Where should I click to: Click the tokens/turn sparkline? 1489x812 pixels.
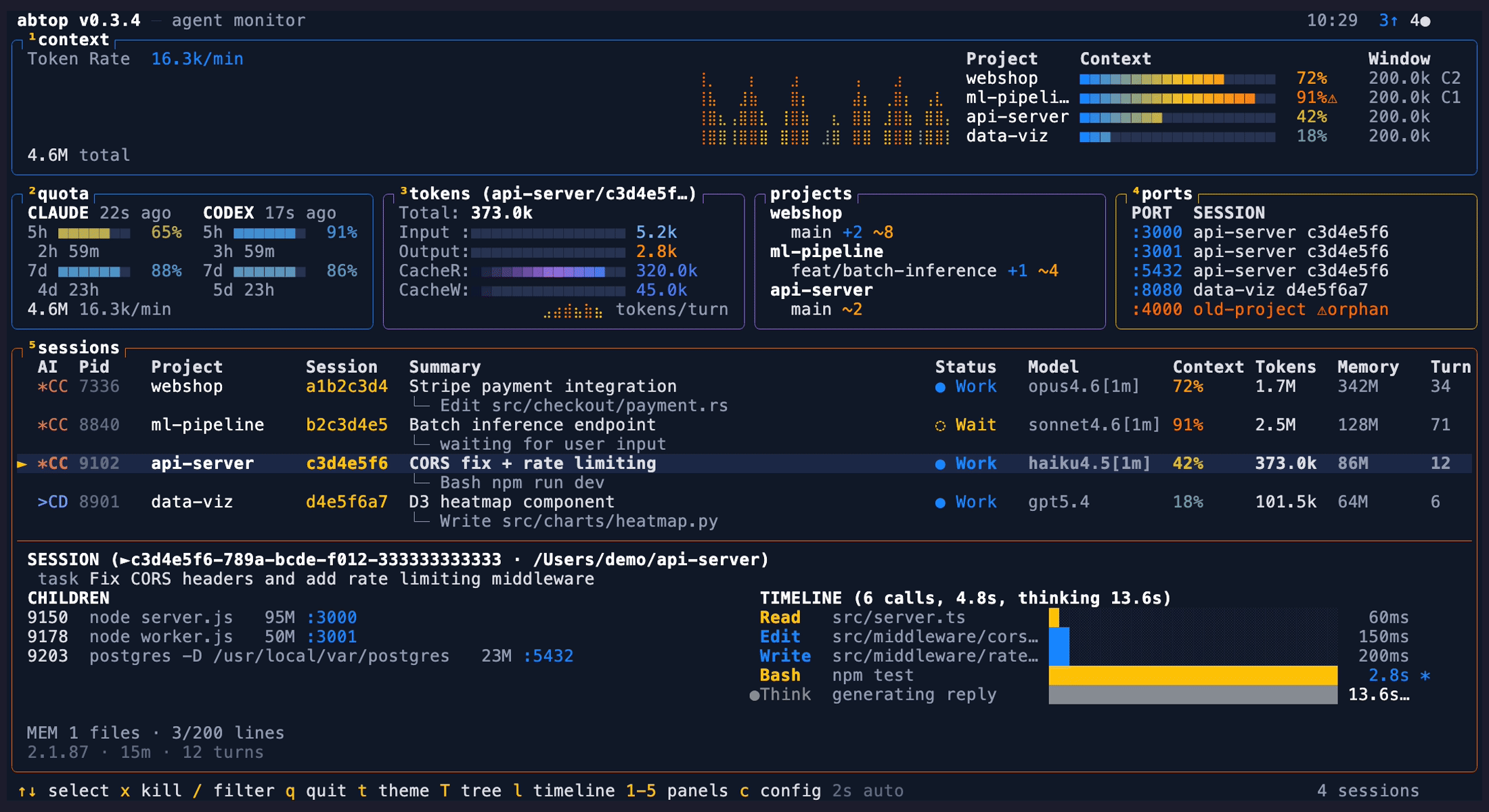[573, 311]
